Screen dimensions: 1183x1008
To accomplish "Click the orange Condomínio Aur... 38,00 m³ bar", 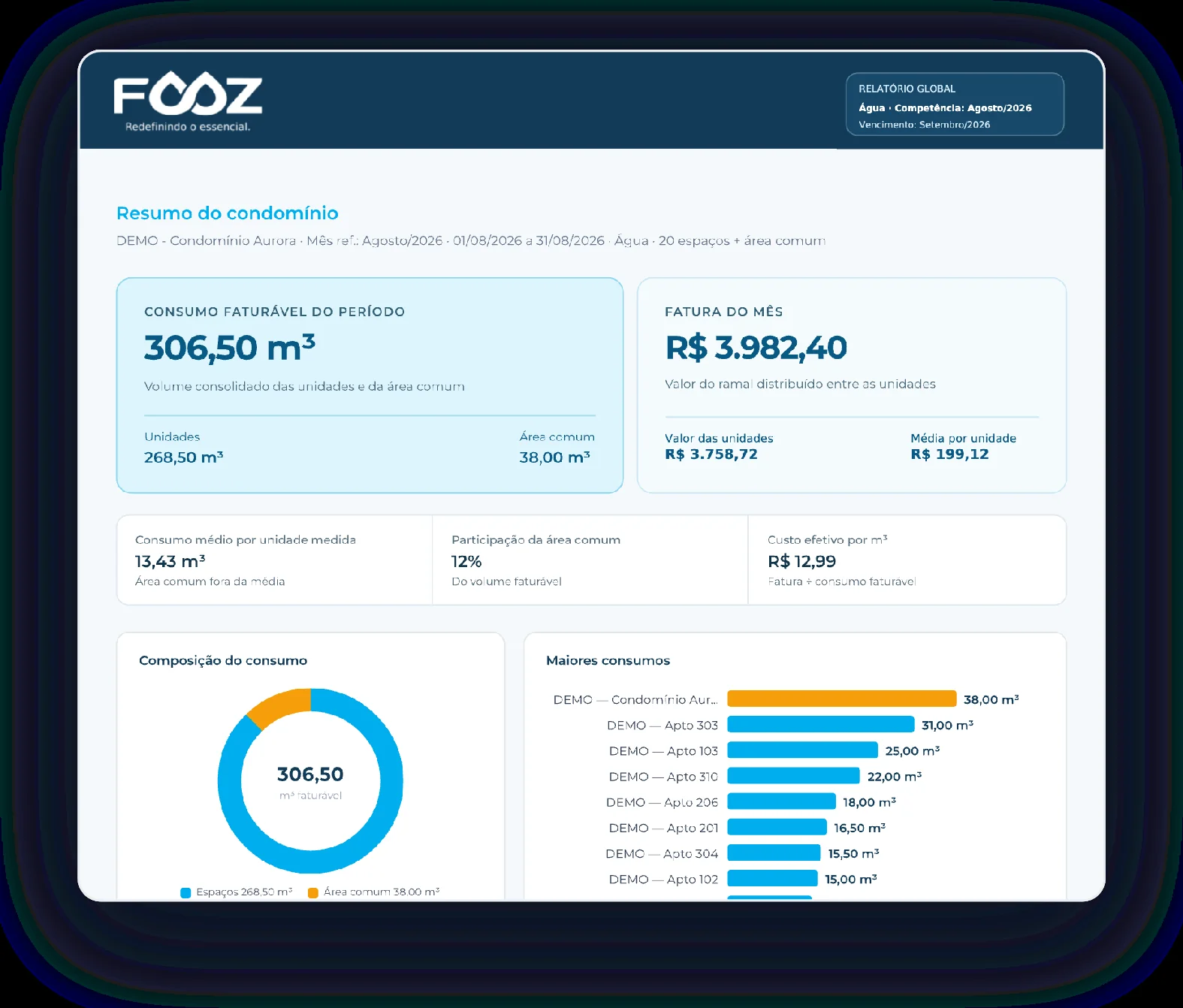I will [841, 699].
